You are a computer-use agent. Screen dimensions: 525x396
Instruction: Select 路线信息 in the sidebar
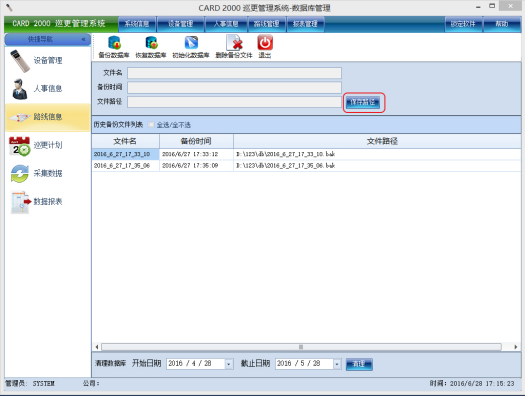48,117
